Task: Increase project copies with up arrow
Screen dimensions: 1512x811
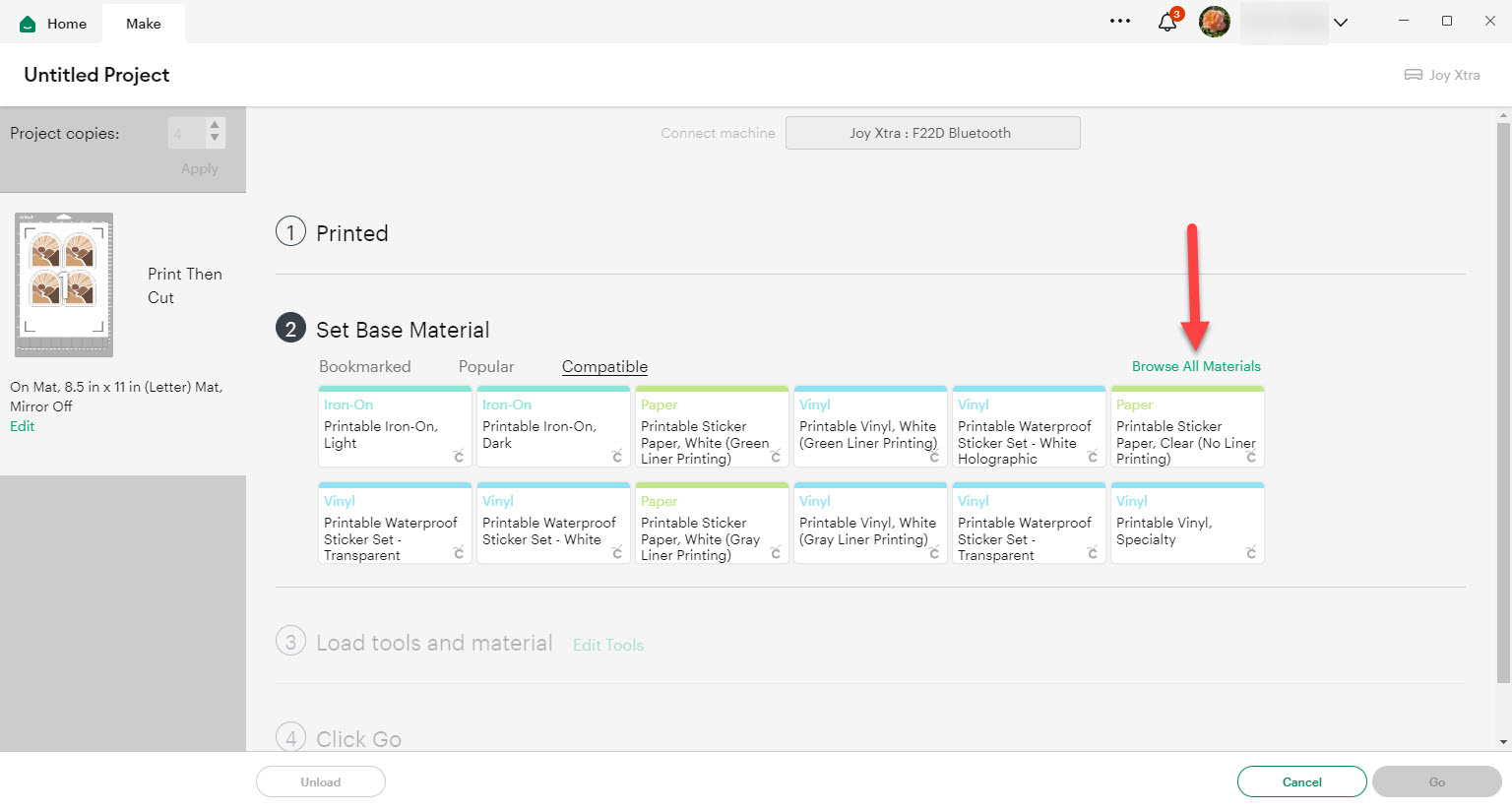Action: [215, 126]
